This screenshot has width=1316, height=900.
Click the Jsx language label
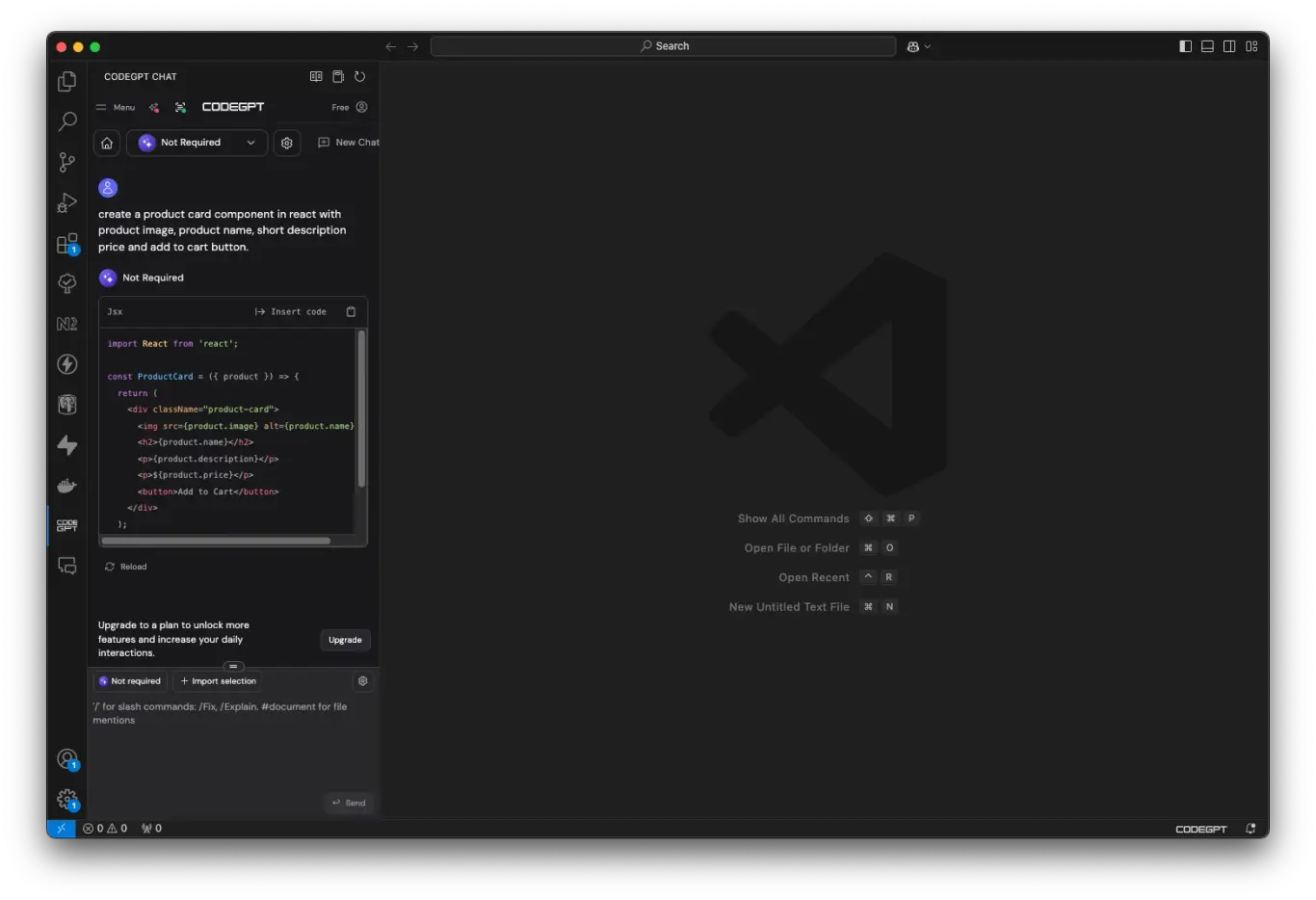115,311
